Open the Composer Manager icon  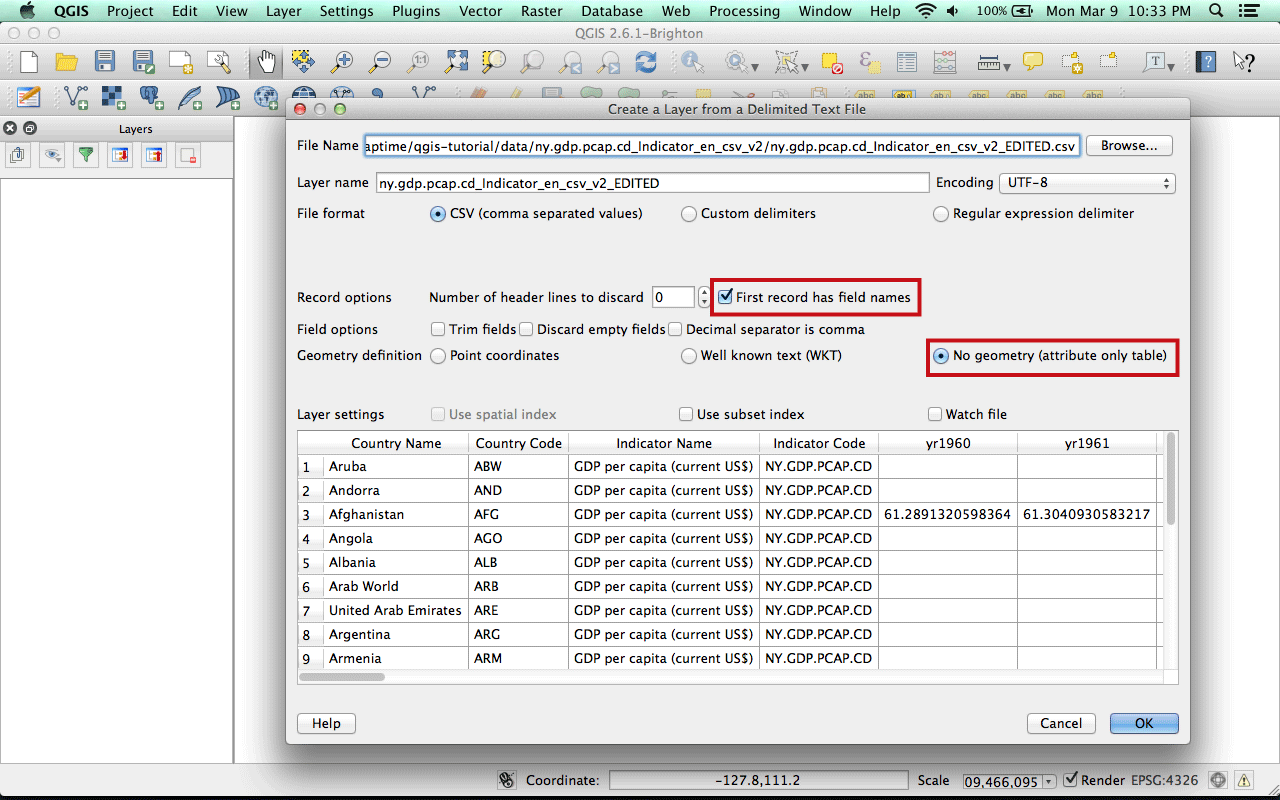[219, 62]
